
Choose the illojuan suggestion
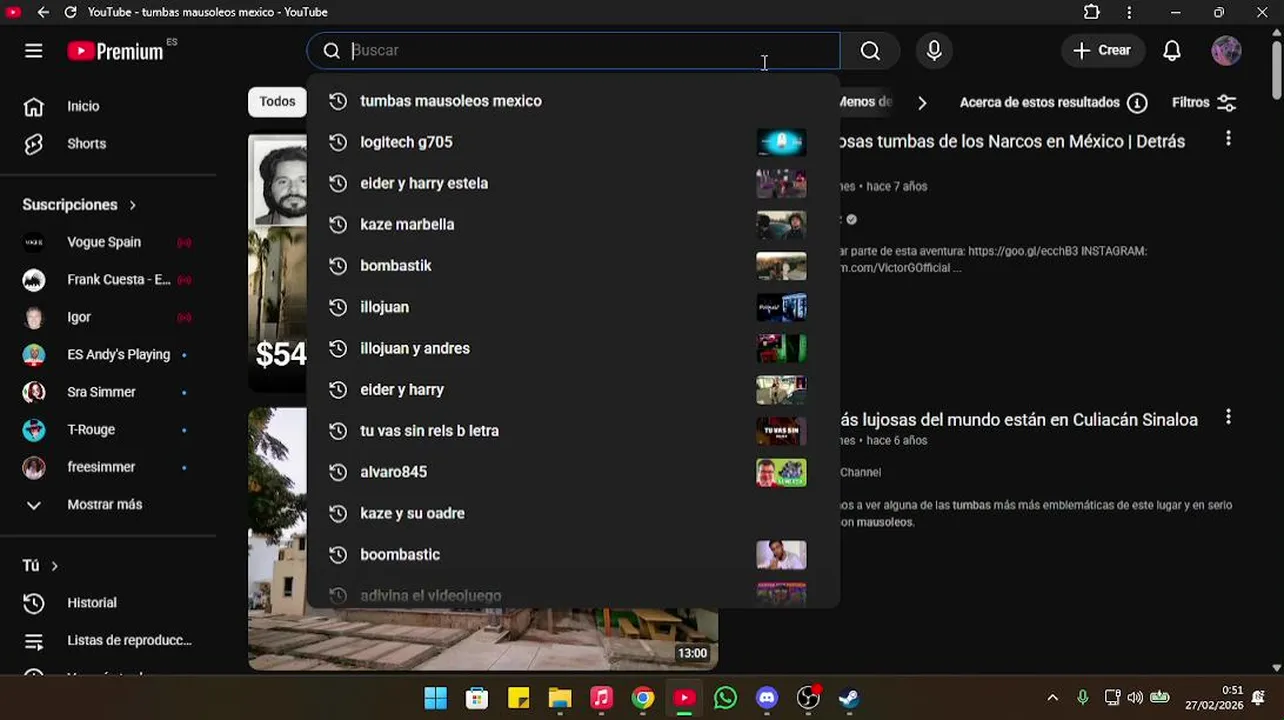(x=573, y=307)
